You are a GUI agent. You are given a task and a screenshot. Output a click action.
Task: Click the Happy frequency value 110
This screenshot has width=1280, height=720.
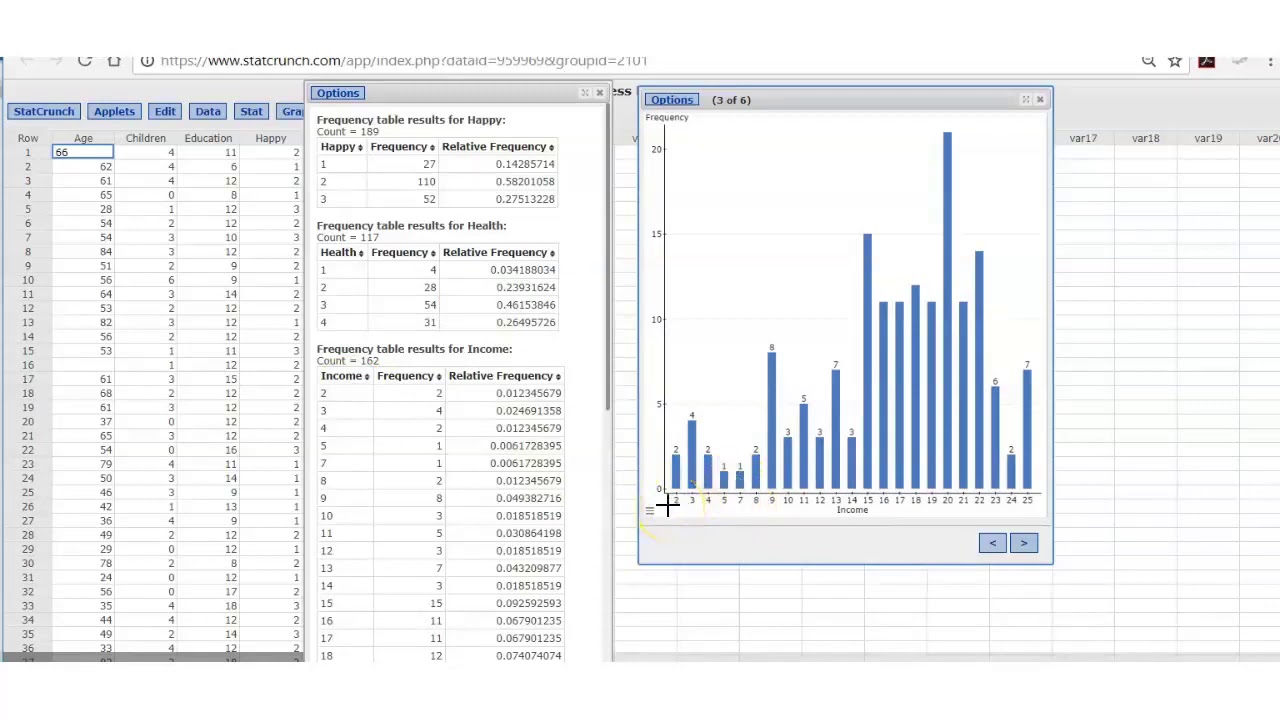[x=426, y=182]
